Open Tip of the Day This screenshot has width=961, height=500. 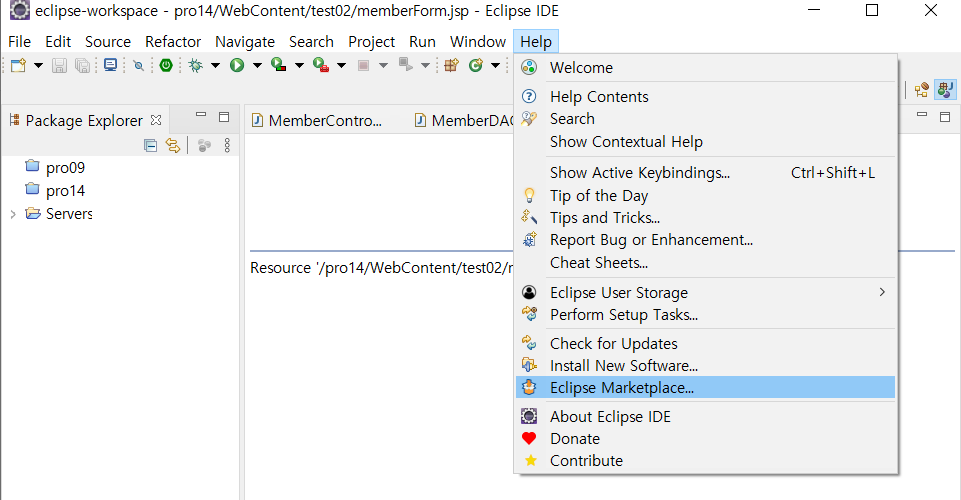pyautogui.click(x=705, y=195)
